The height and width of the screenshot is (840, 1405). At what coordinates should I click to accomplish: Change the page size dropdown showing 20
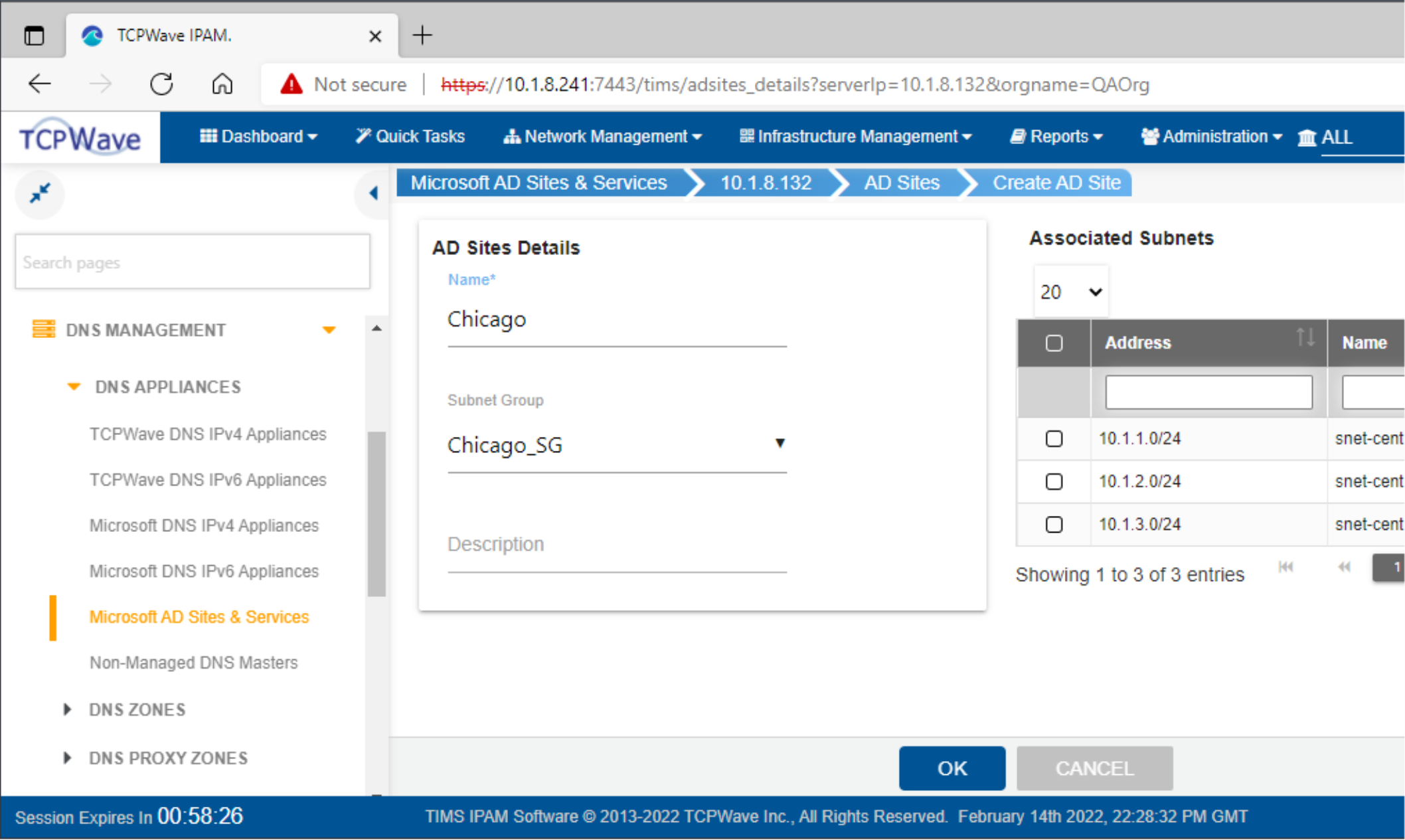tap(1071, 292)
